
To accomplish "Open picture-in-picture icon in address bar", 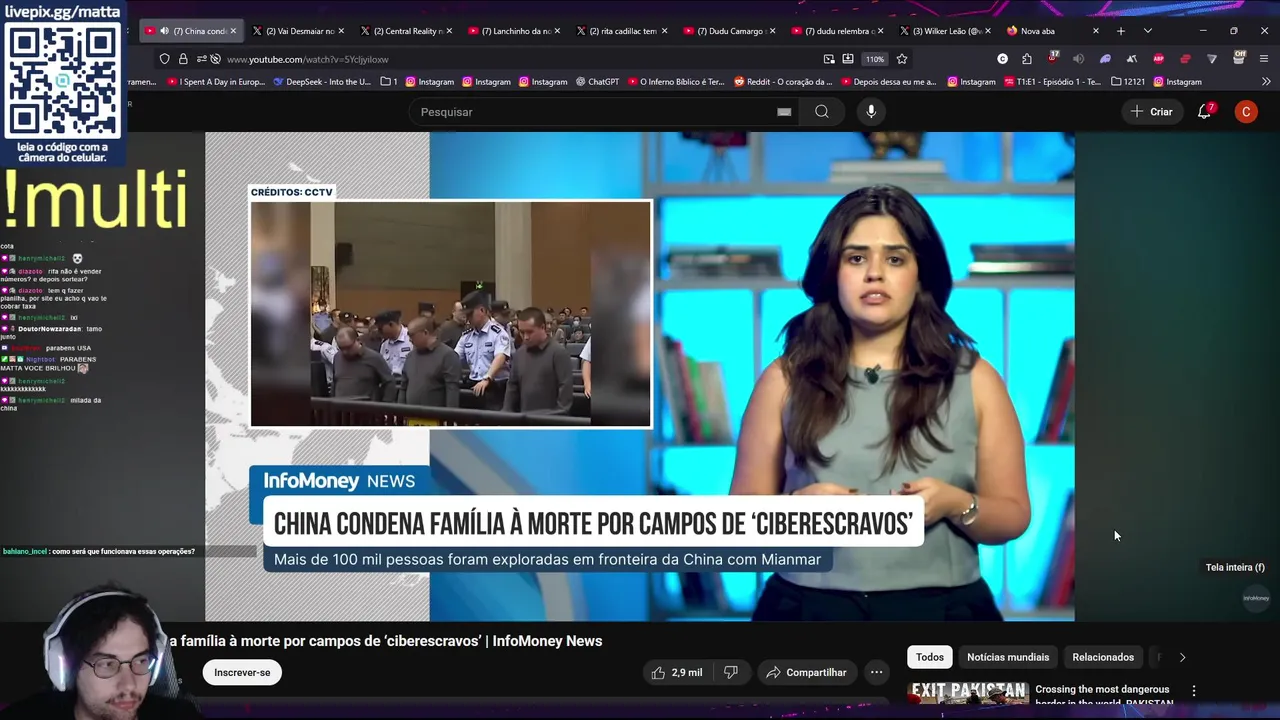I will [829, 59].
